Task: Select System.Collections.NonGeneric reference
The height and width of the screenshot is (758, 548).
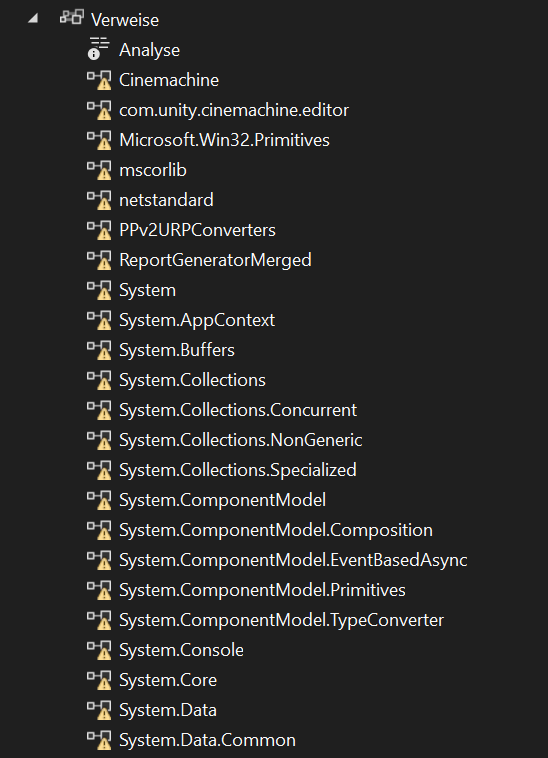Action: (241, 440)
